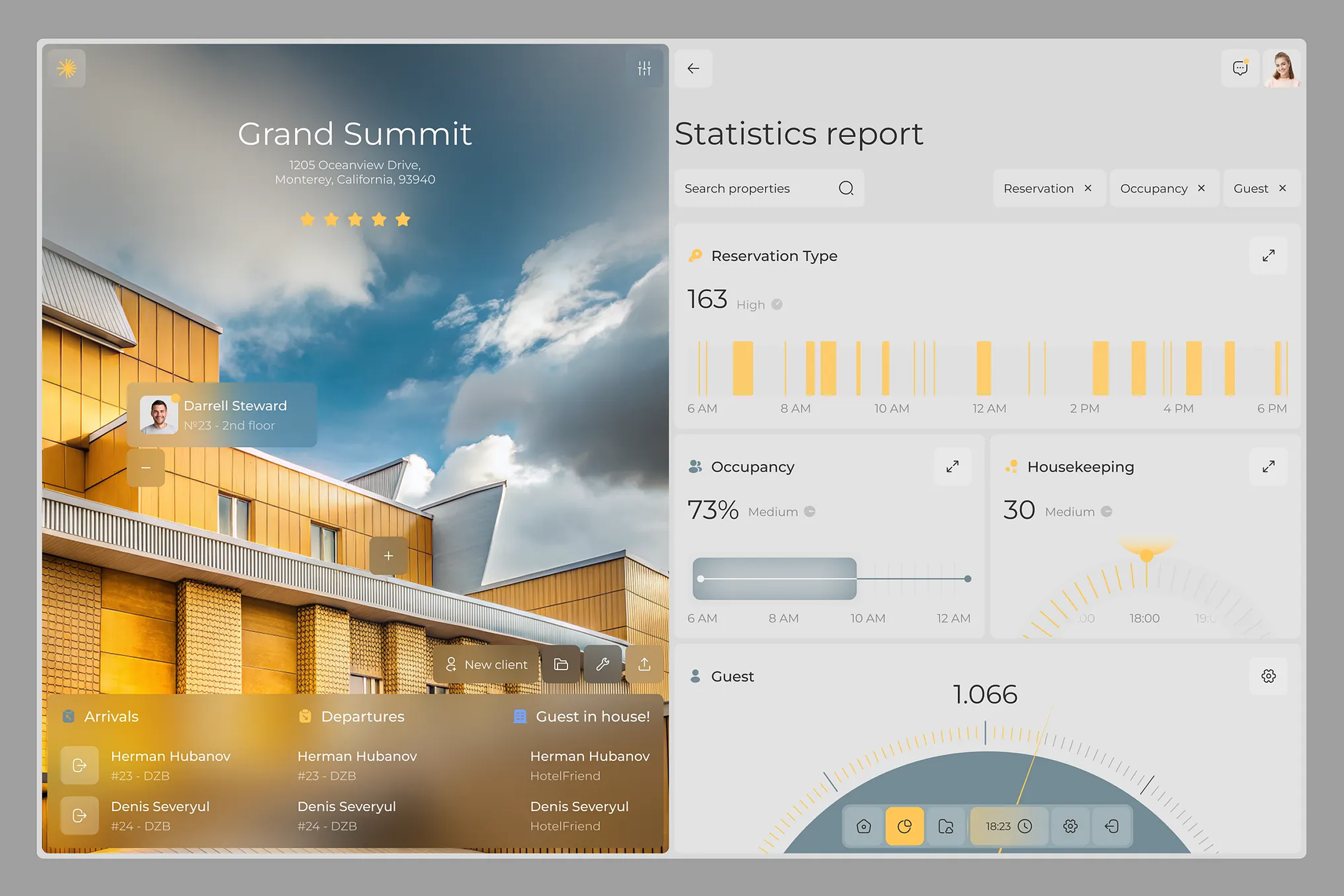Switch to the Arrivals tab
The width and height of the screenshot is (1344, 896).
coord(101,717)
